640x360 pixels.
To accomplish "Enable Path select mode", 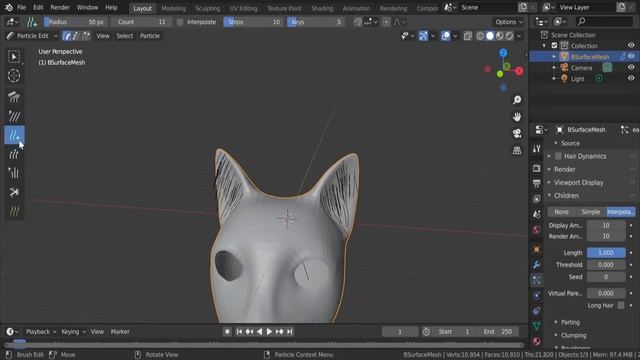I will point(67,36).
